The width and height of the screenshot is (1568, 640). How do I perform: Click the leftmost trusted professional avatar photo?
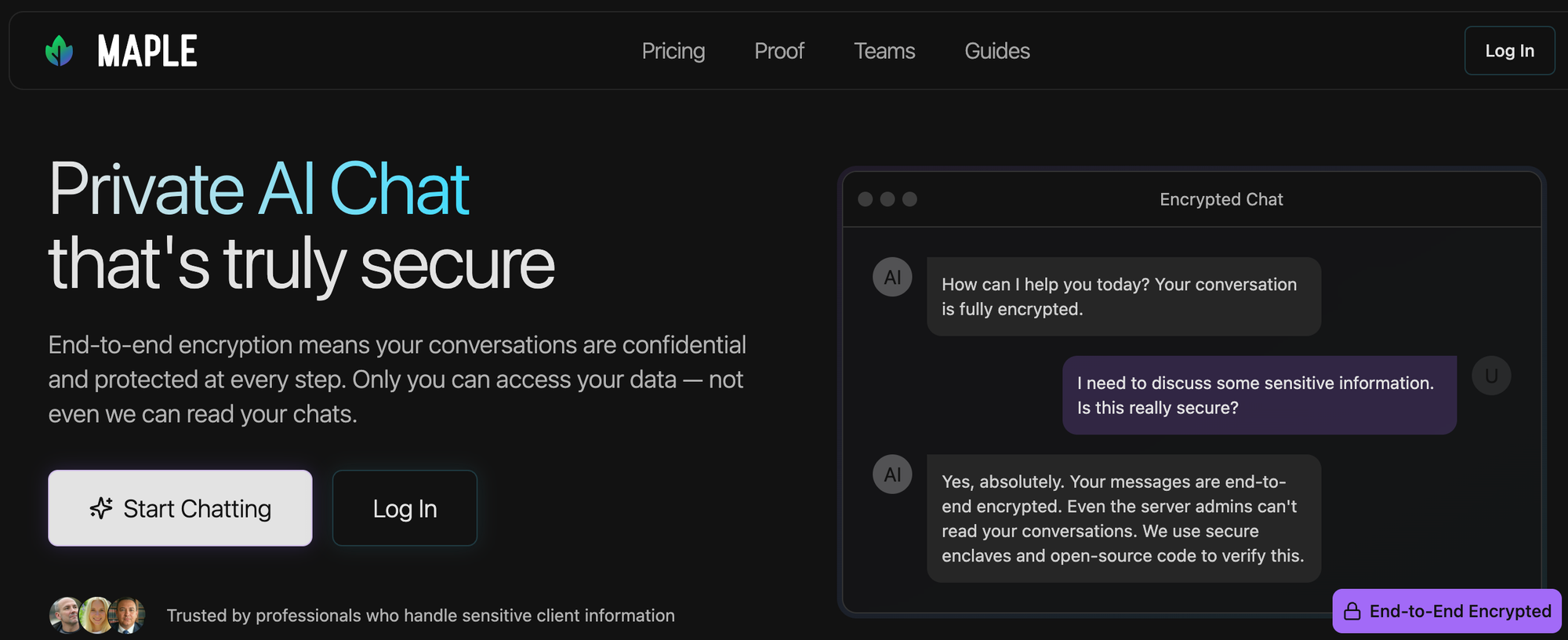[x=65, y=616]
